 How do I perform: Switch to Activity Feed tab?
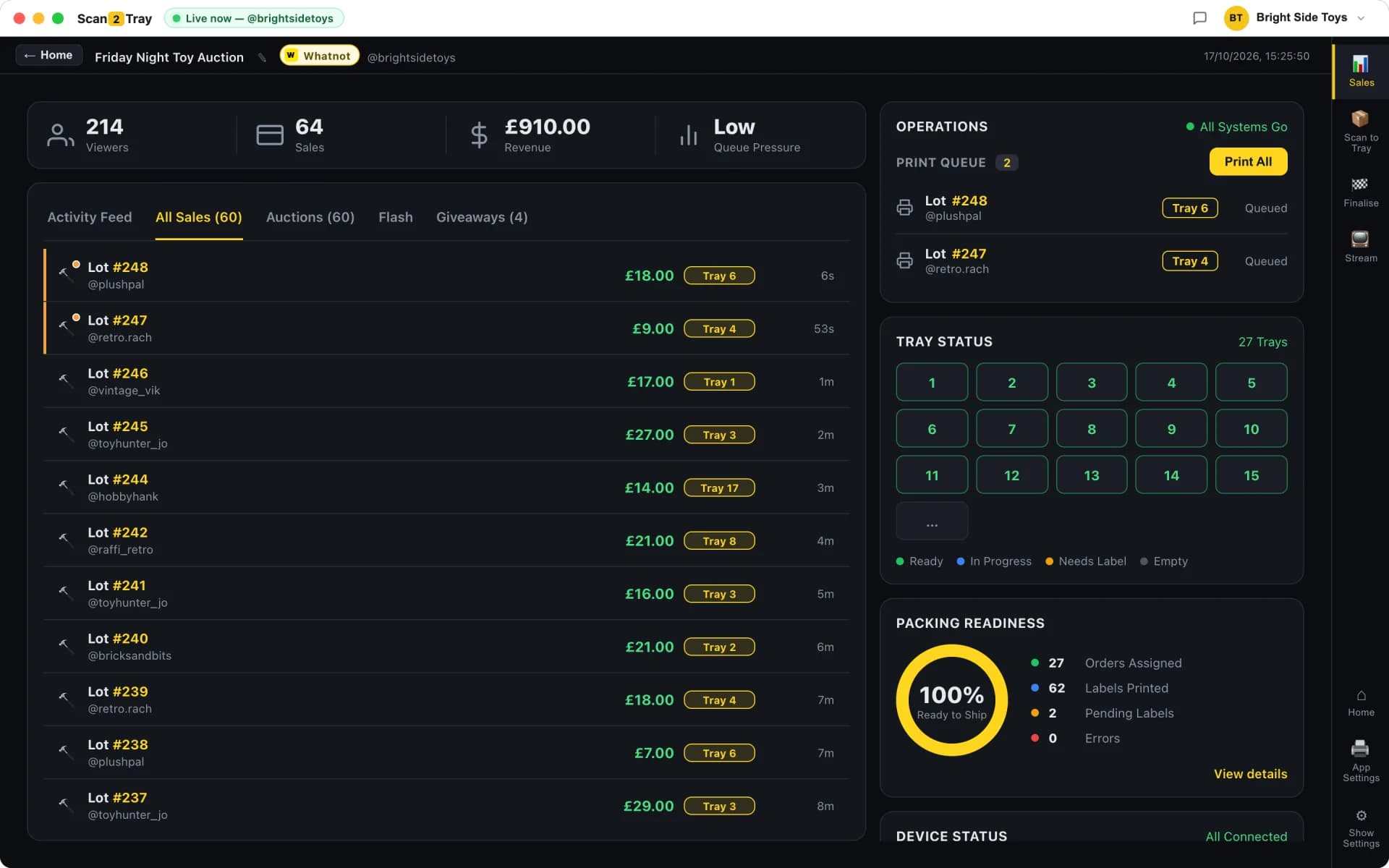90,217
